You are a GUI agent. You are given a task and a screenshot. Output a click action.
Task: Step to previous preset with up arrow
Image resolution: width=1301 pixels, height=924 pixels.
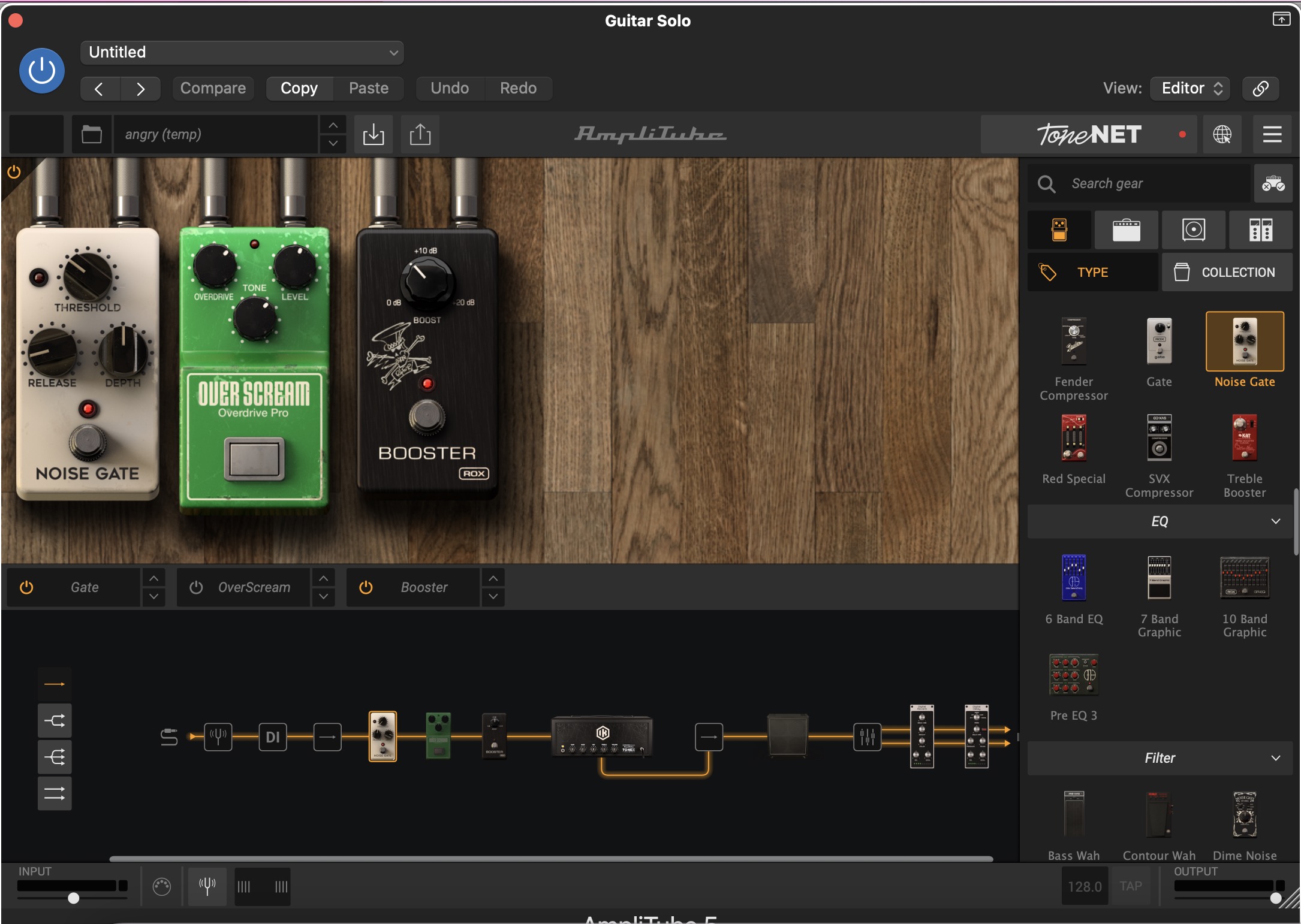point(333,125)
